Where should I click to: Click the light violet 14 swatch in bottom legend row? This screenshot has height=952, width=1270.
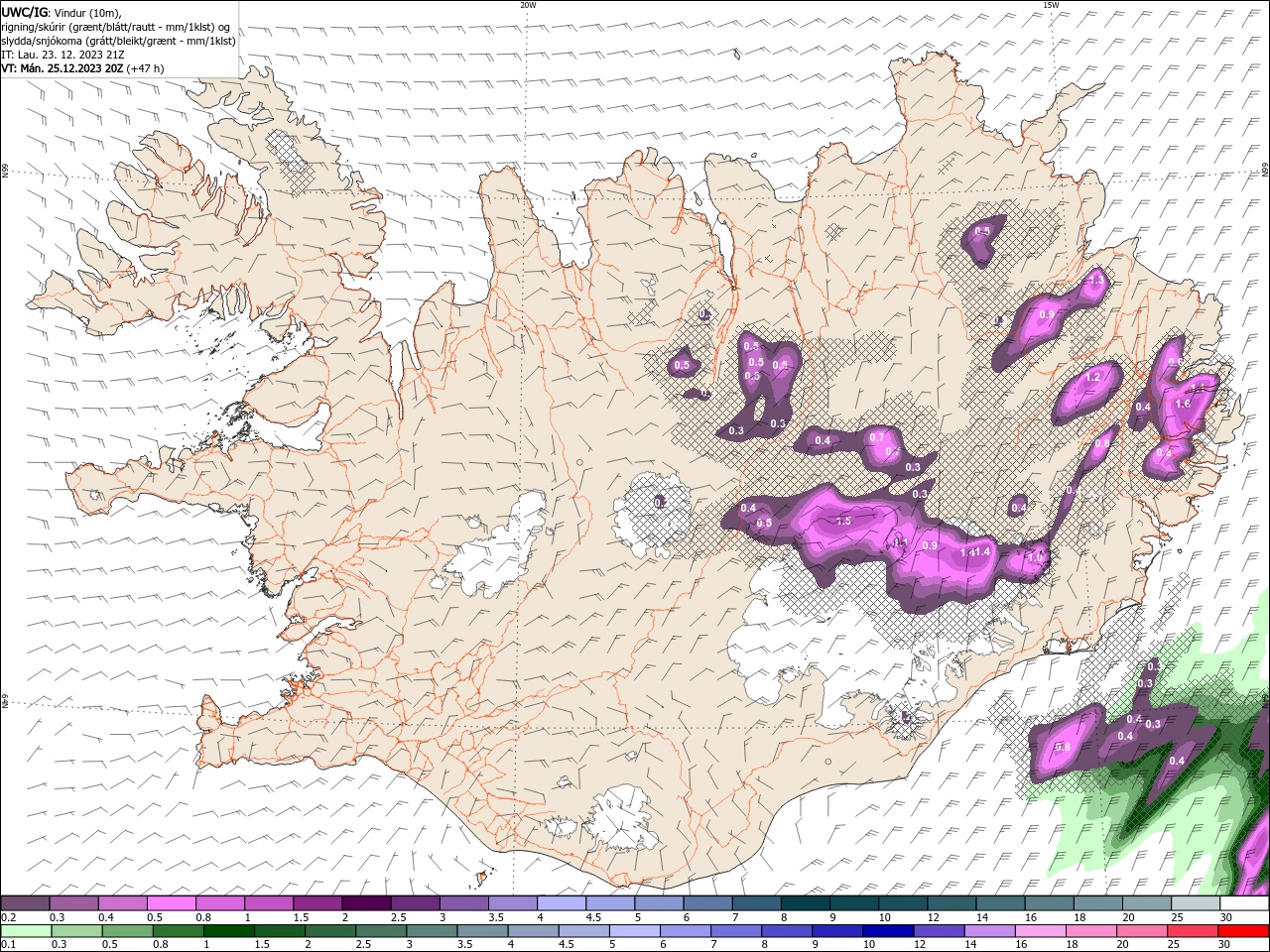[x=989, y=931]
